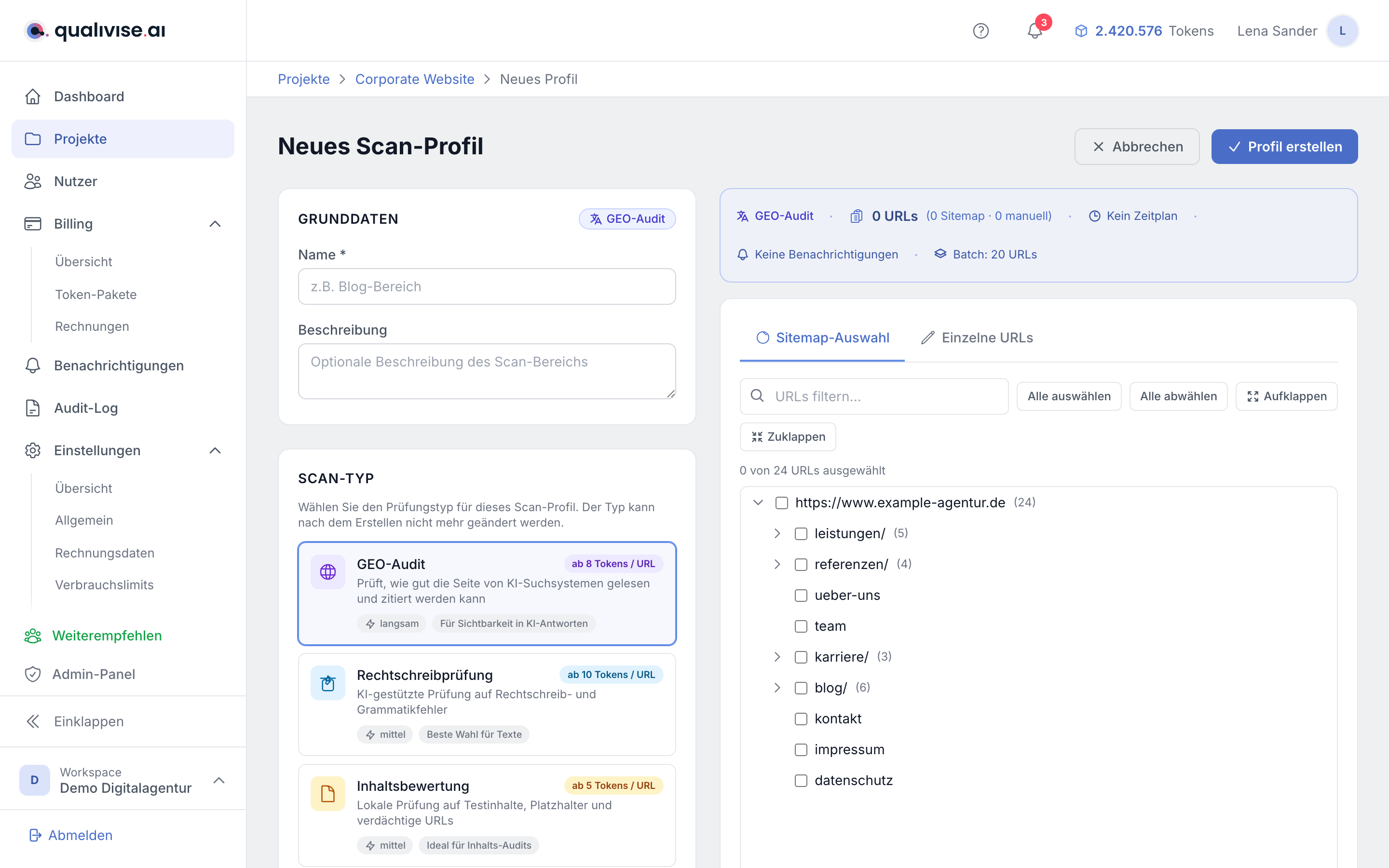Switch to the Einzelne URLs tab
This screenshot has height=868, width=1389.
pyautogui.click(x=977, y=338)
